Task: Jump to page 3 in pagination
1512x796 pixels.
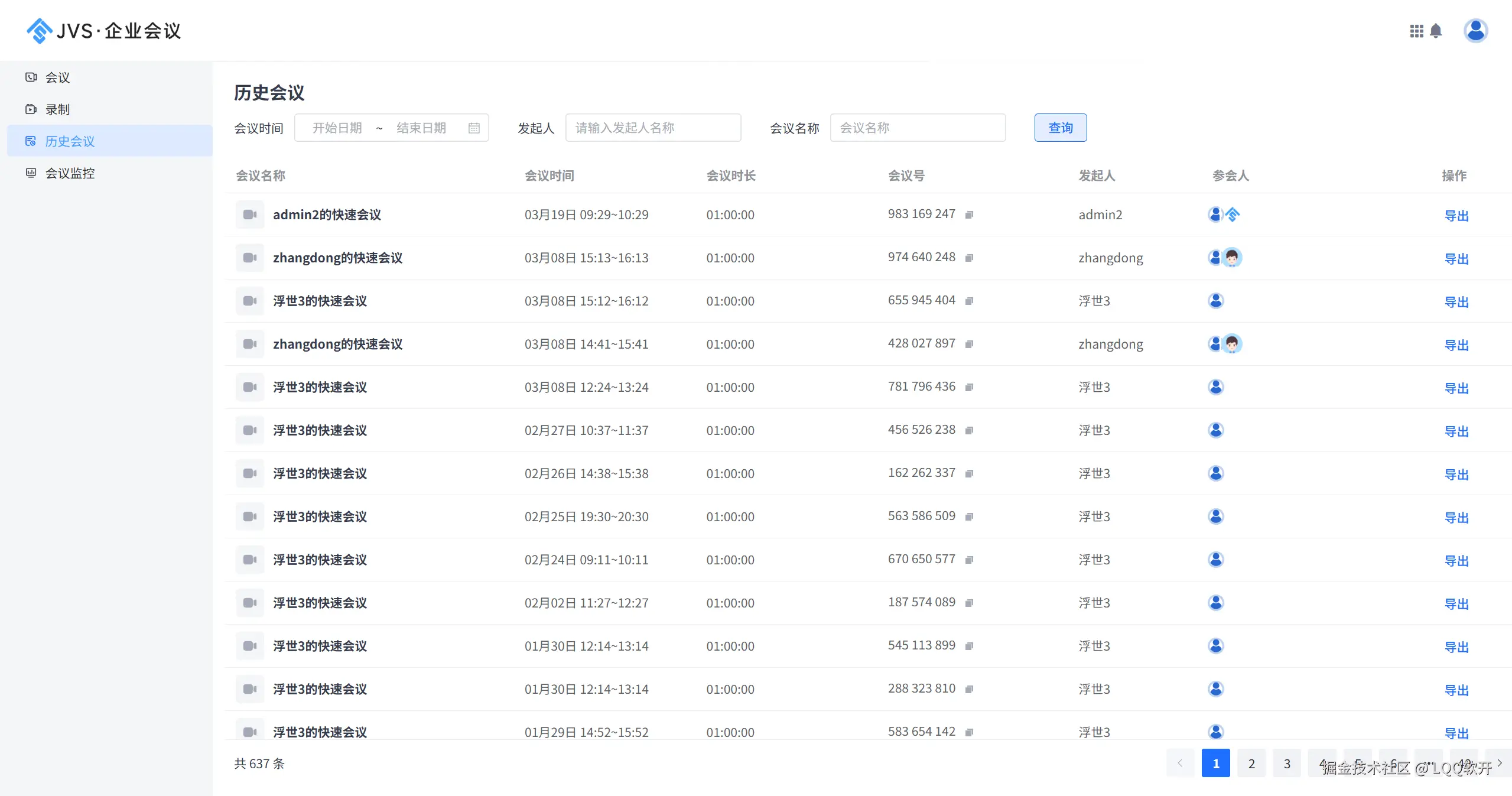Action: coord(1286,763)
